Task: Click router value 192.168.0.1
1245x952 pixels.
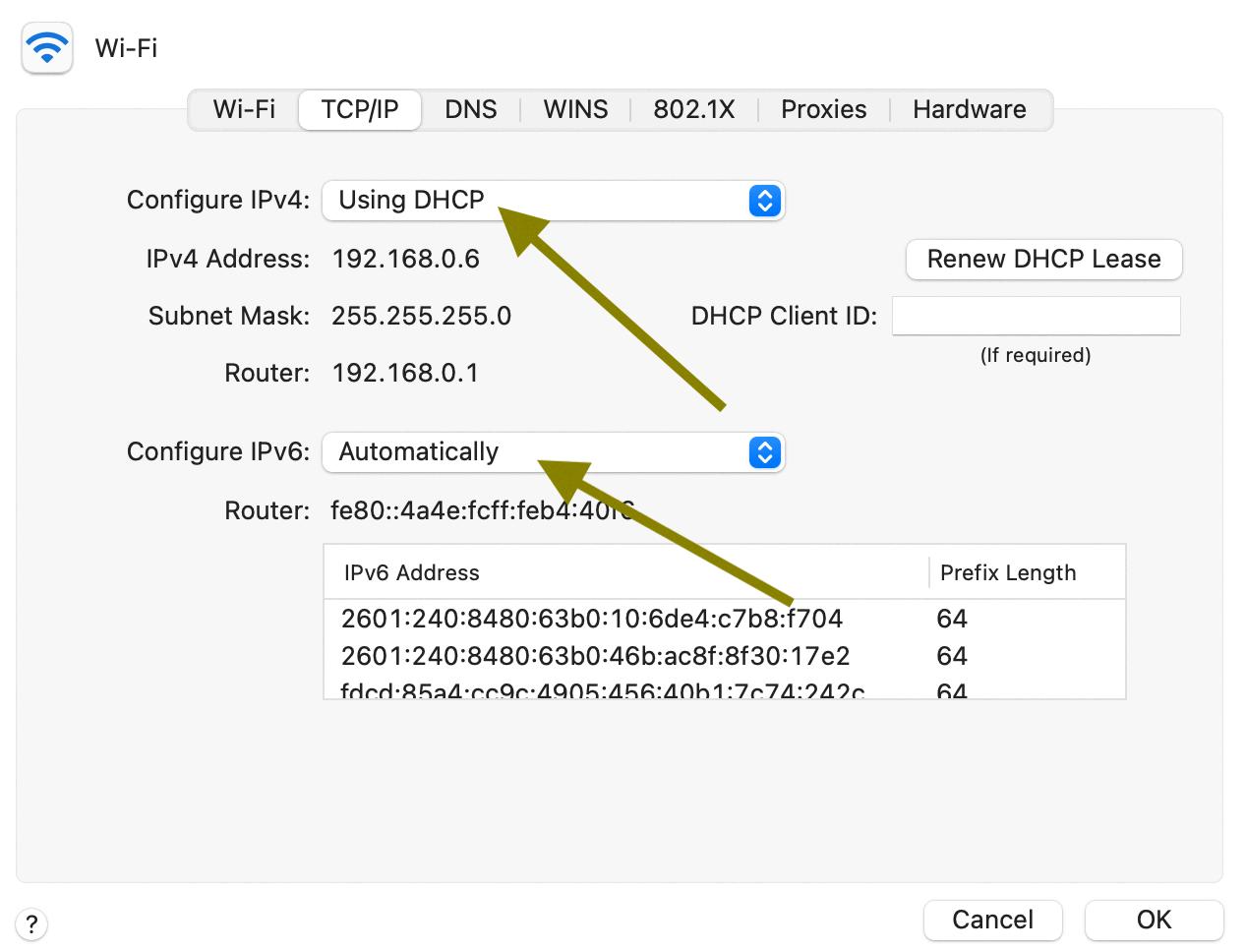Action: pos(405,373)
